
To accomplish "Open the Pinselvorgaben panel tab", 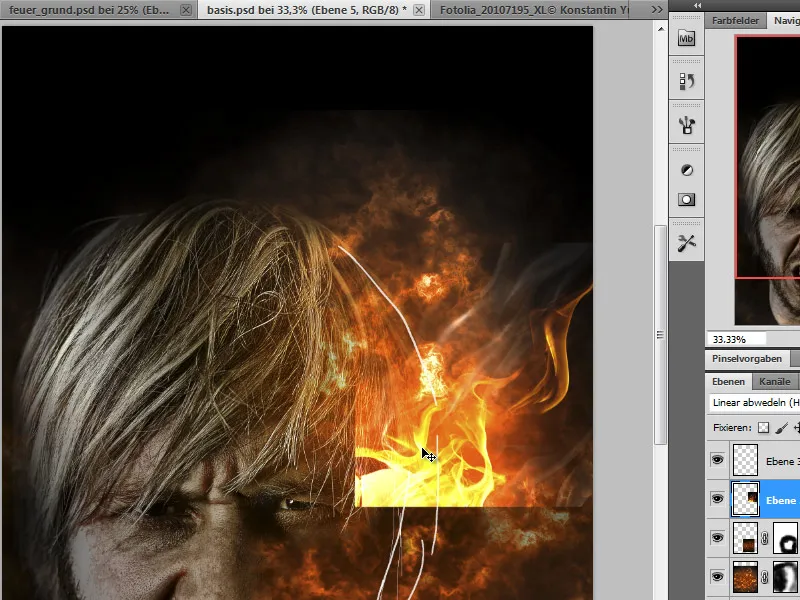I will pos(747,359).
